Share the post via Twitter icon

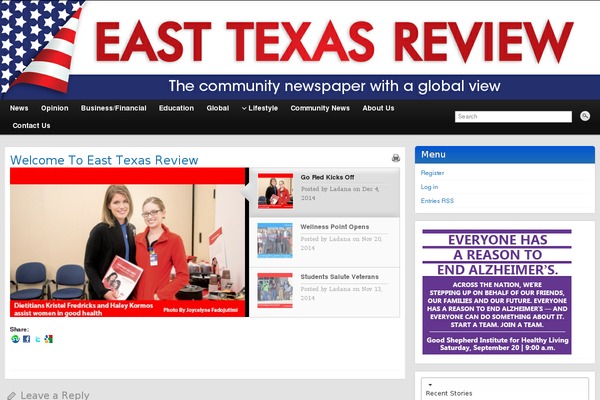click(x=38, y=339)
